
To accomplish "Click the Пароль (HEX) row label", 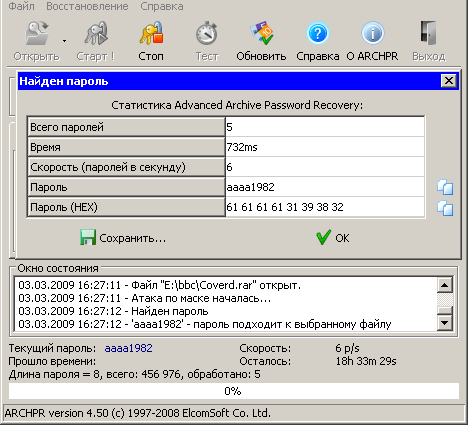I will pos(126,207).
